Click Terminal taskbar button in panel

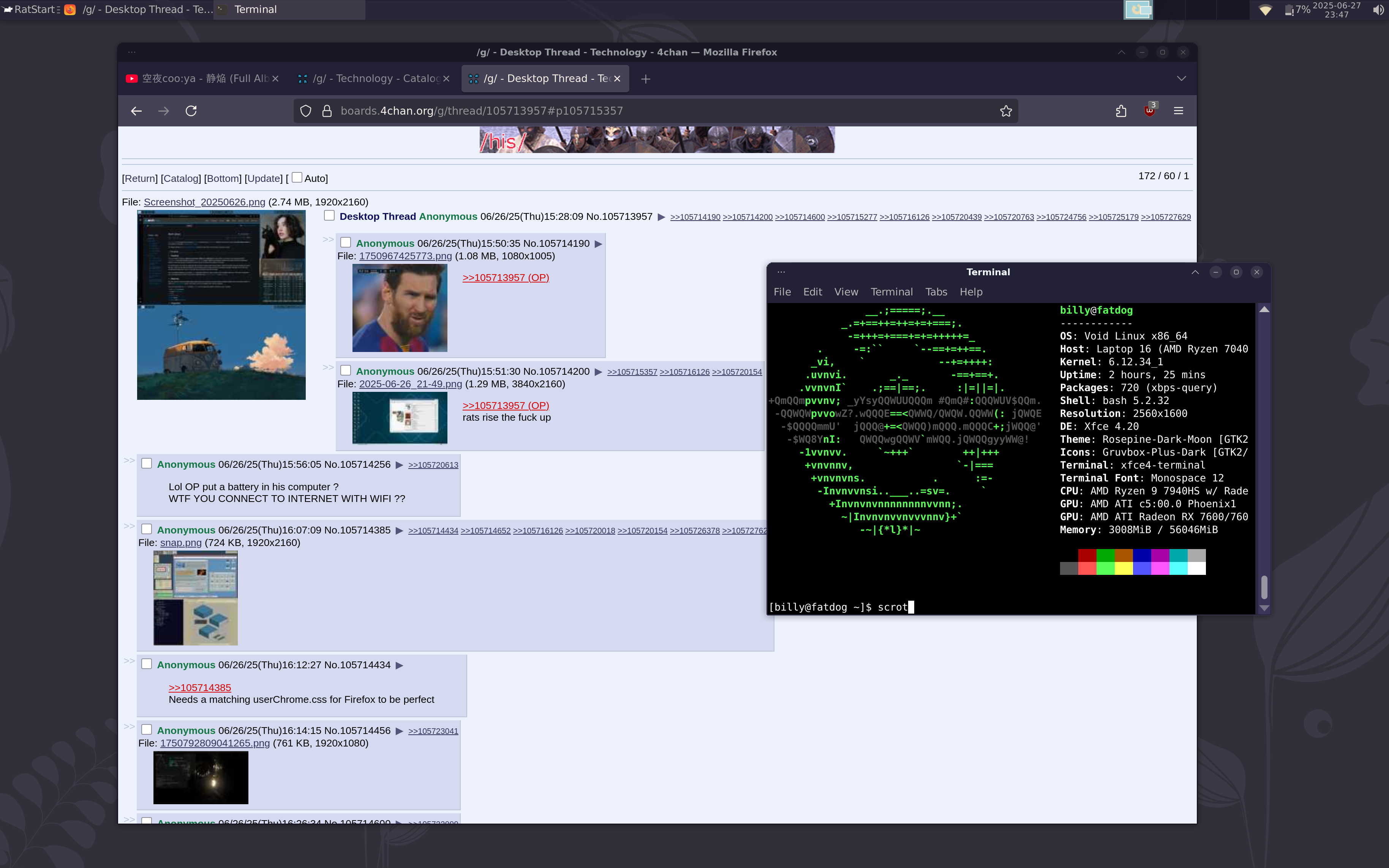[290, 10]
